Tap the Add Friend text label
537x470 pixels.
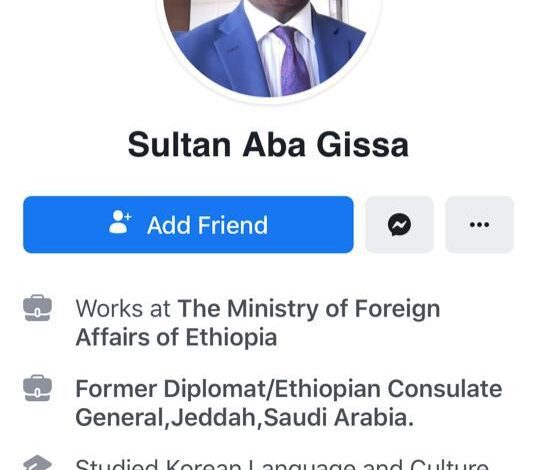(x=208, y=225)
